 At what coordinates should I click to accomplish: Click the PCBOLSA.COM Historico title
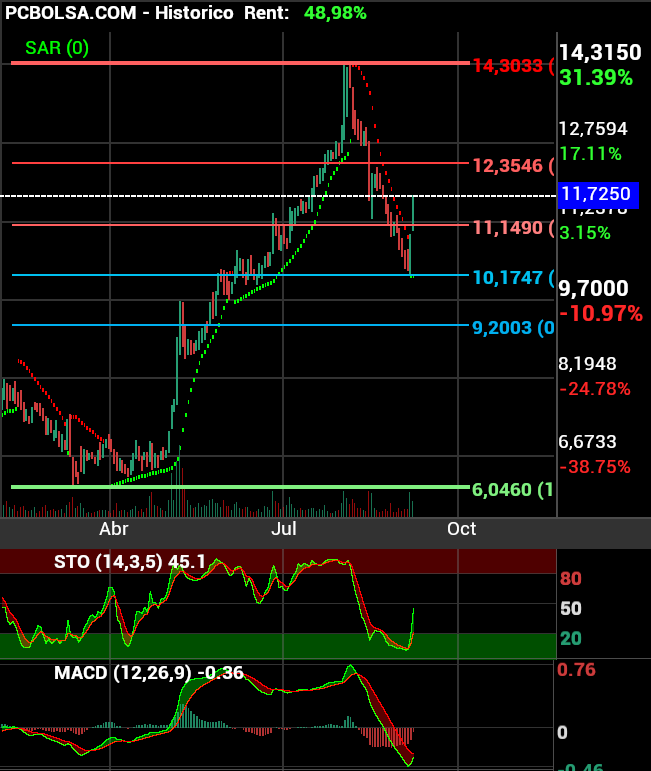(x=119, y=13)
